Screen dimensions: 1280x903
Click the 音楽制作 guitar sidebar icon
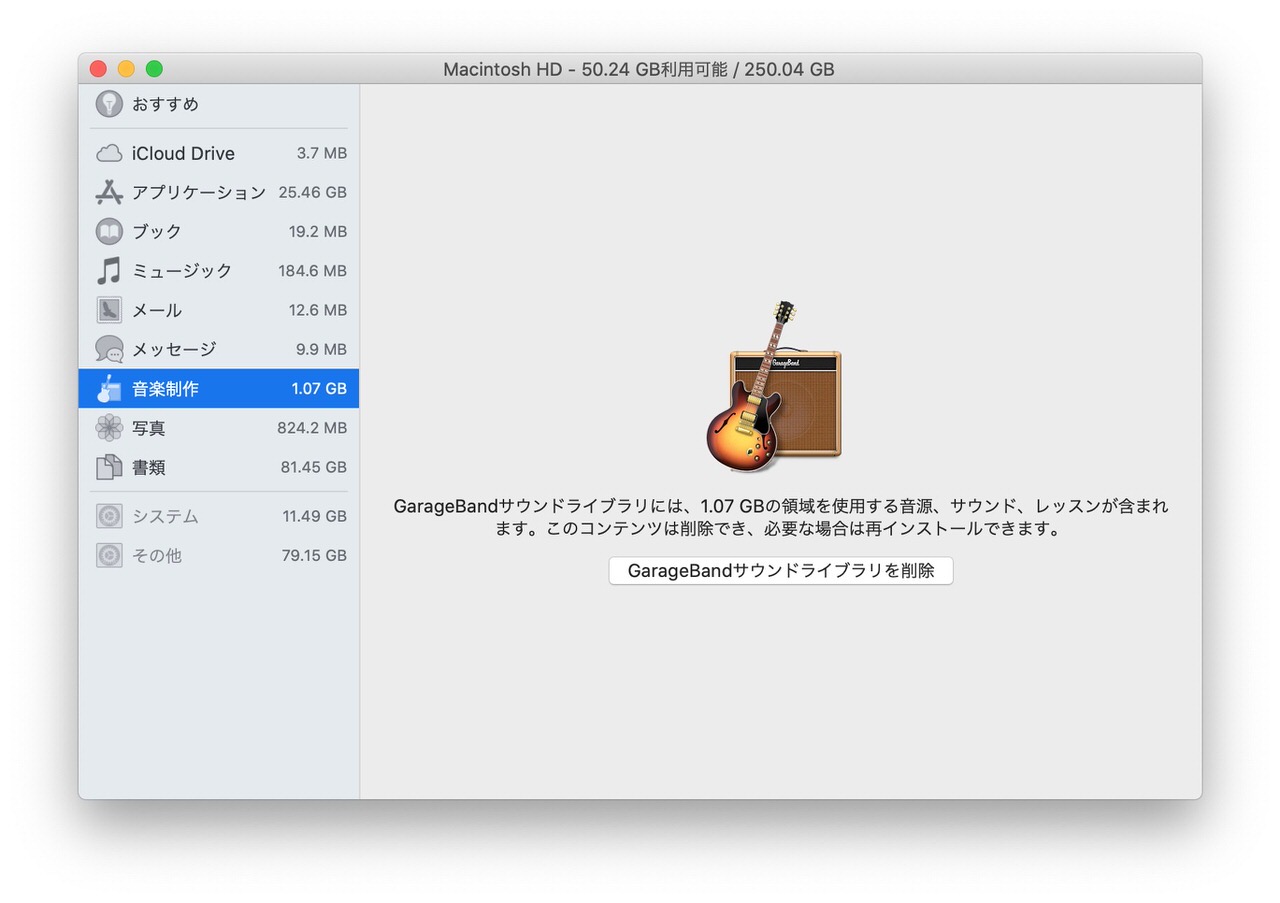click(x=109, y=388)
